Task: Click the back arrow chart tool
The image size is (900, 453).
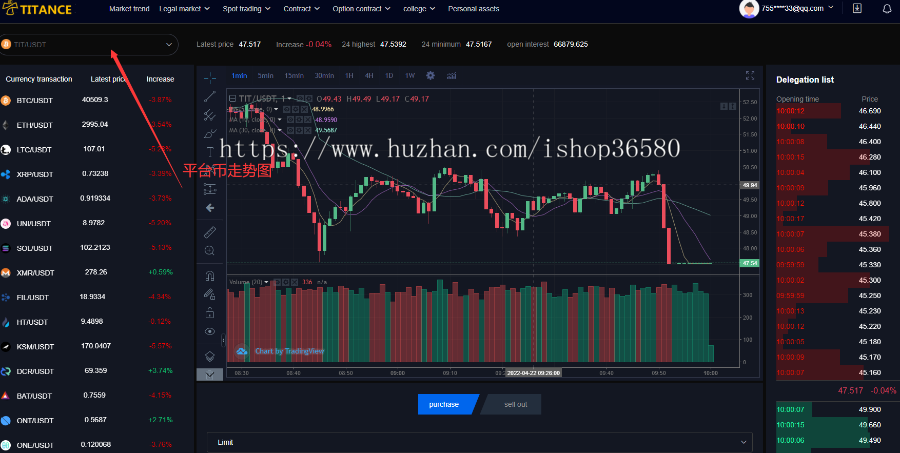Action: click(210, 208)
